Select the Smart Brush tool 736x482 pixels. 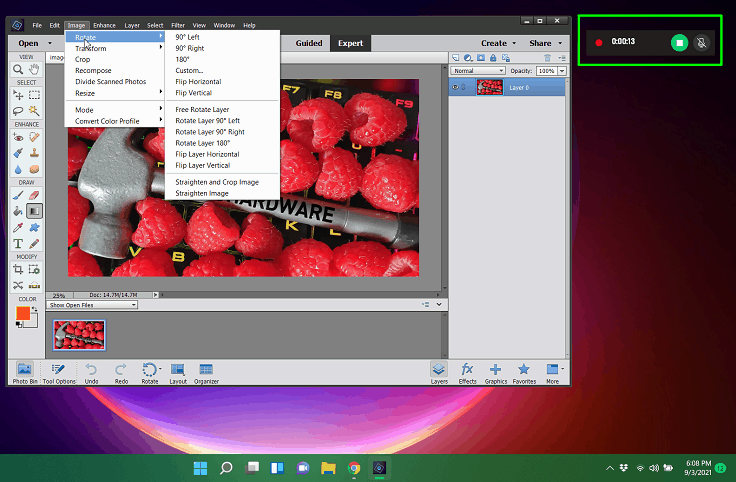[18, 153]
